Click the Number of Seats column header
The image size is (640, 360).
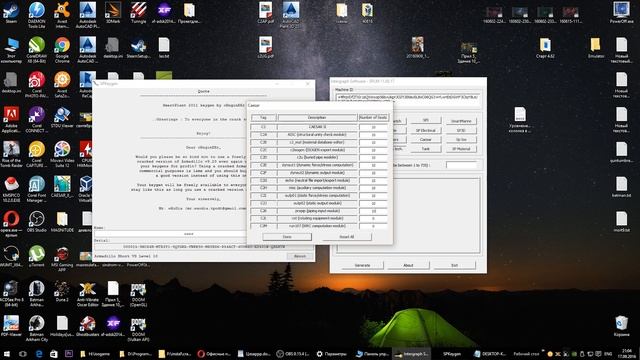pos(373,118)
